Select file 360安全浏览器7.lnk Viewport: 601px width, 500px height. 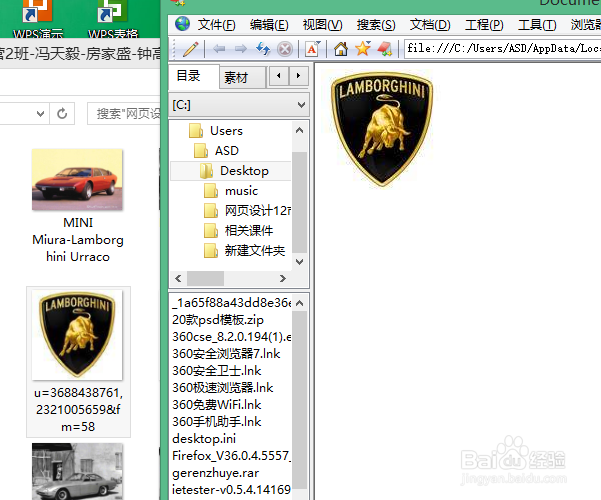click(x=226, y=354)
